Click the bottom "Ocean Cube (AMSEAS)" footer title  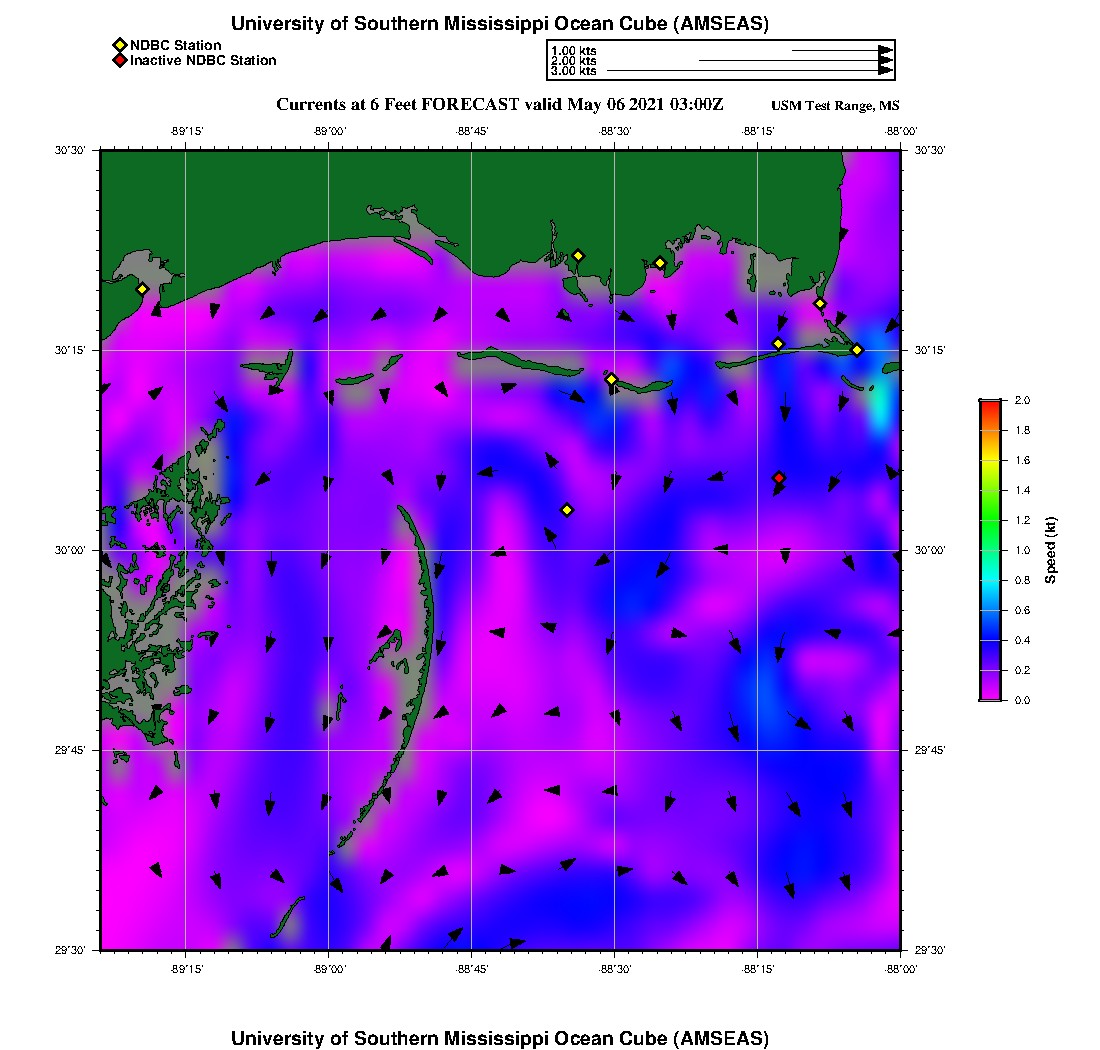coord(500,1037)
